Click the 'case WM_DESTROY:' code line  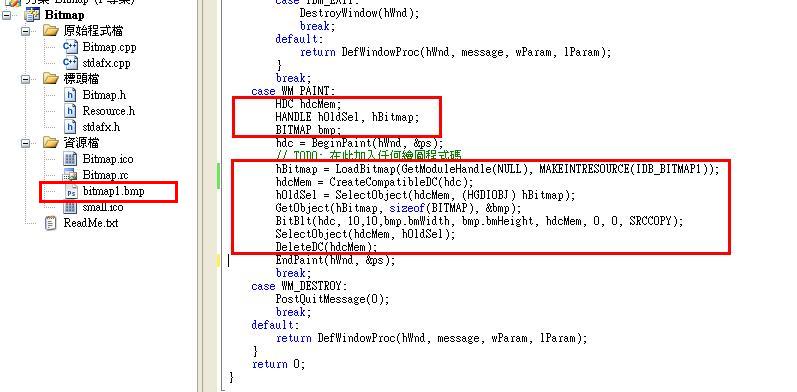(x=299, y=286)
